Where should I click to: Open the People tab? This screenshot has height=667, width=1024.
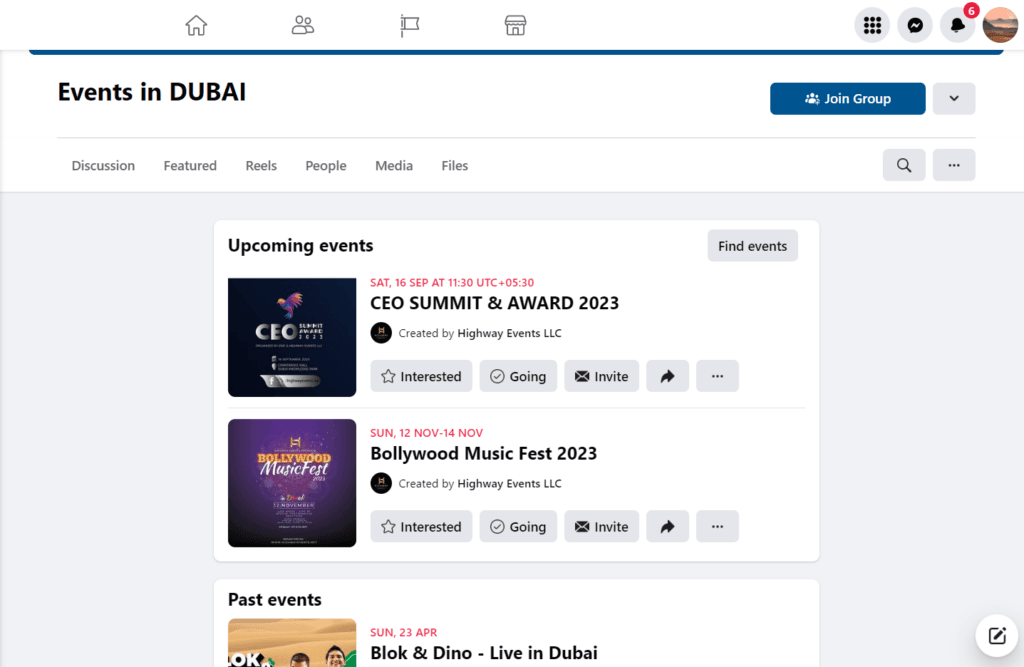(325, 165)
